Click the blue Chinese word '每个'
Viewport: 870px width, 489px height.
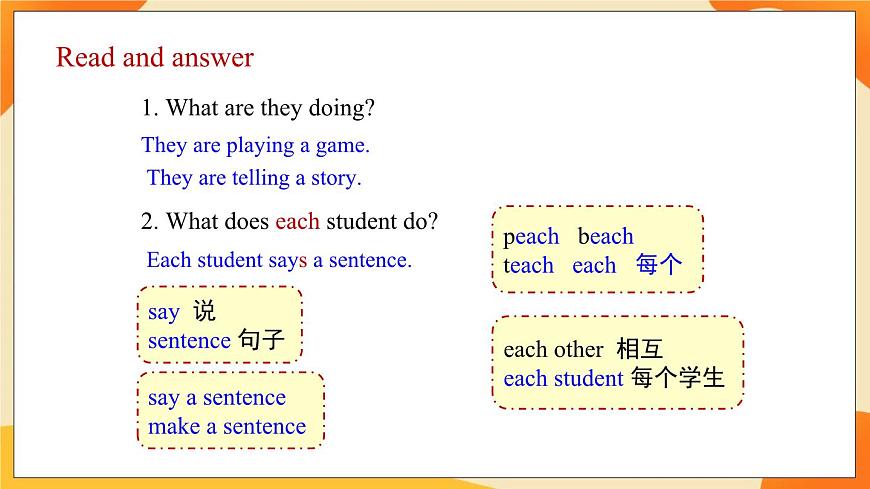pos(659,264)
